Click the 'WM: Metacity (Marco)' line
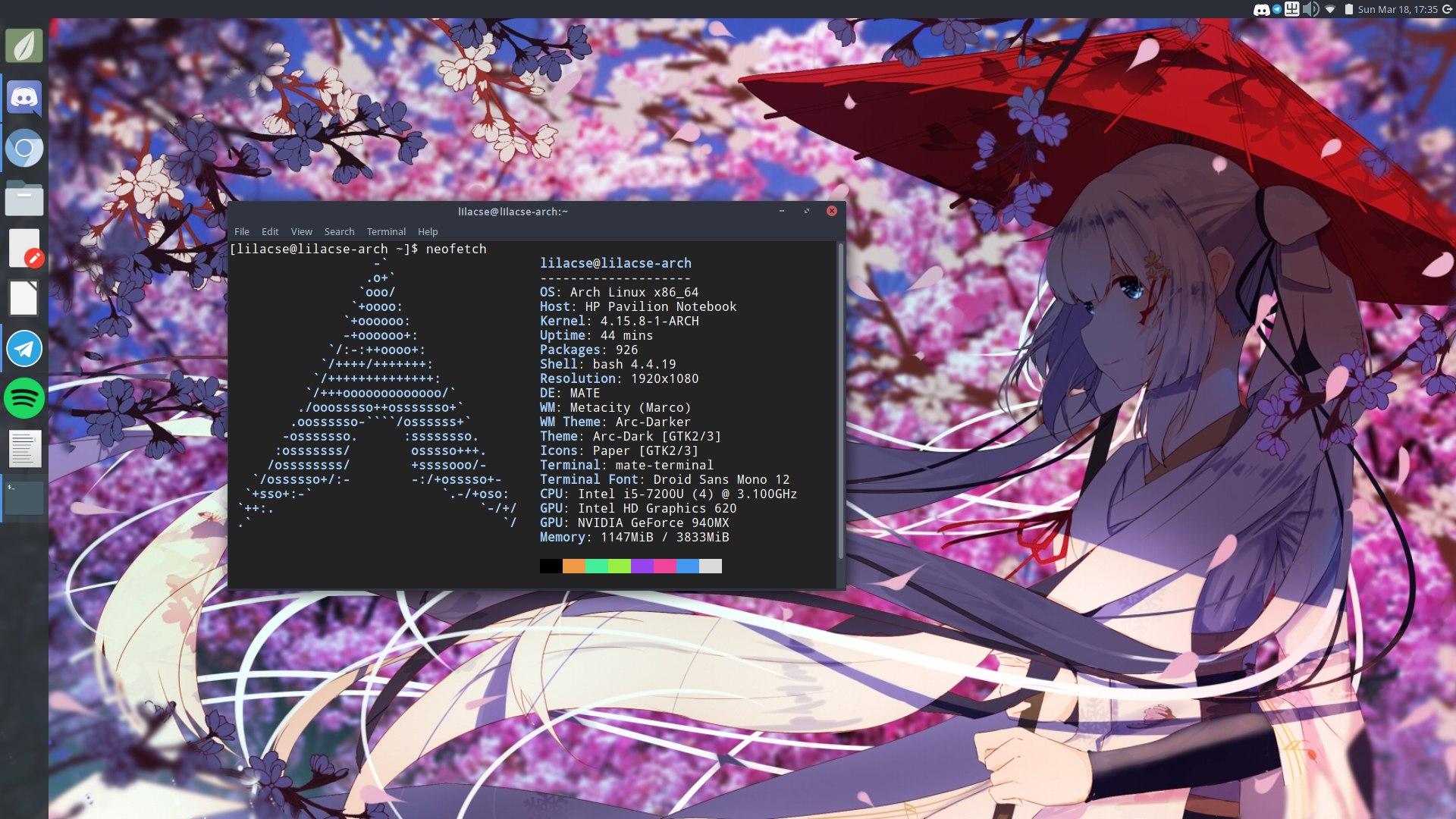Screen dimensions: 1456x819 pyautogui.click(x=616, y=407)
